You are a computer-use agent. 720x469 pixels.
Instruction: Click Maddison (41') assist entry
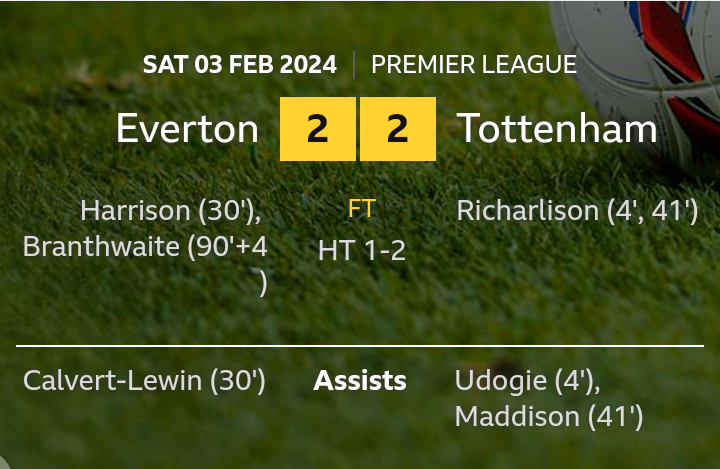[x=548, y=416]
